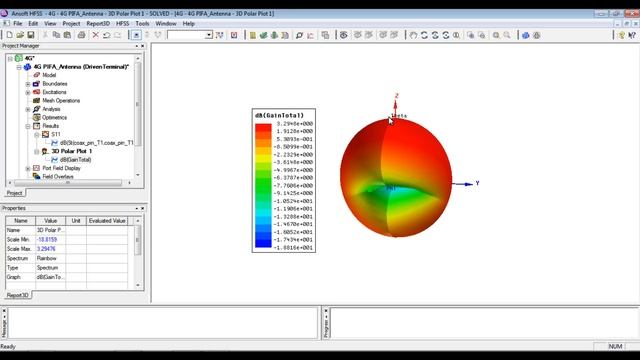
Task: Select dB(GainTotal) trace in project tree
Action: pyautogui.click(x=76, y=160)
